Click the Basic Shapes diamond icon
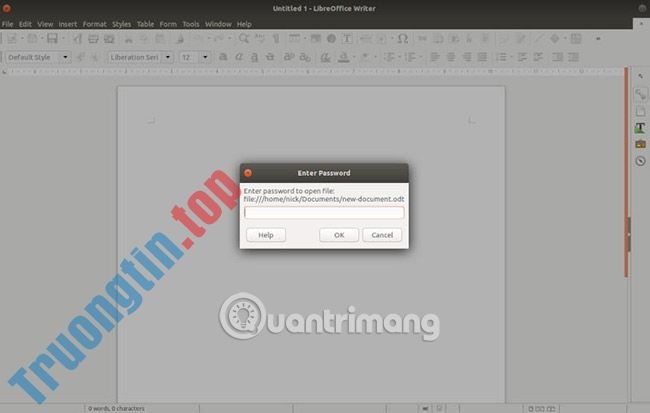Viewport: 650px width, 413px height. pos(555,39)
